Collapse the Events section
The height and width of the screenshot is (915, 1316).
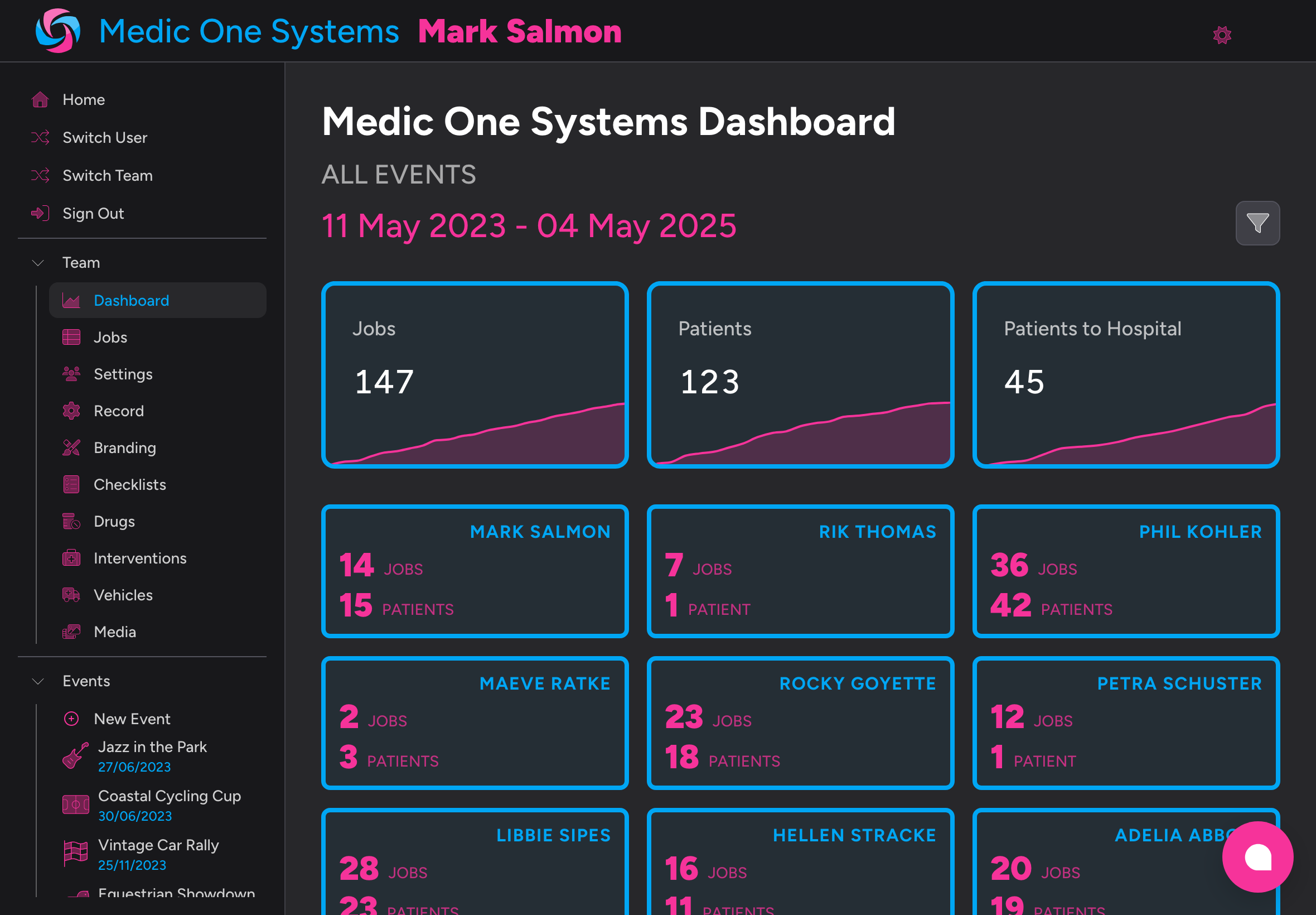tap(37, 681)
